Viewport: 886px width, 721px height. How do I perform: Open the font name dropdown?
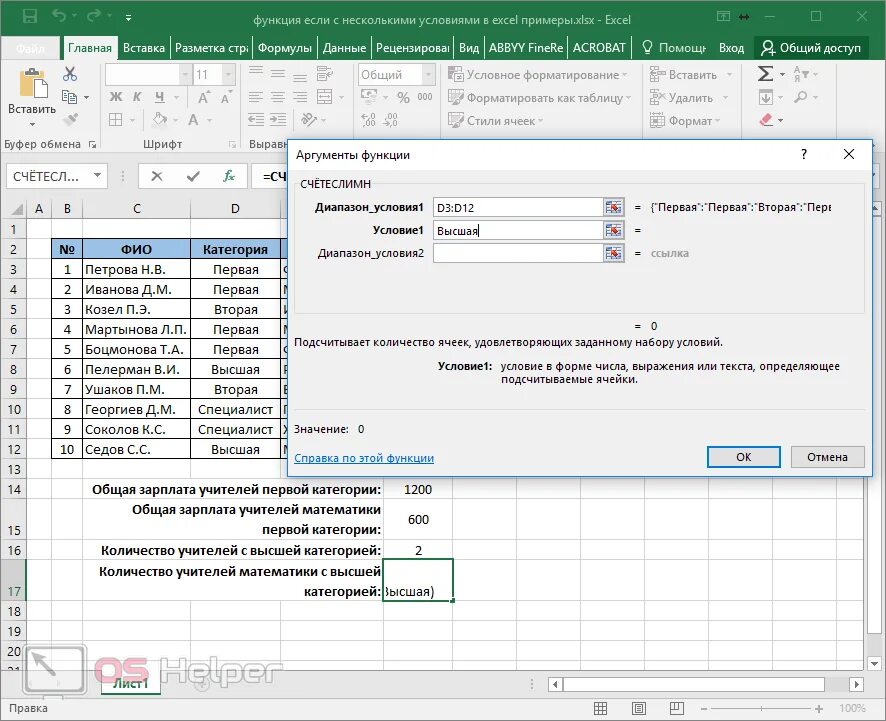point(185,75)
